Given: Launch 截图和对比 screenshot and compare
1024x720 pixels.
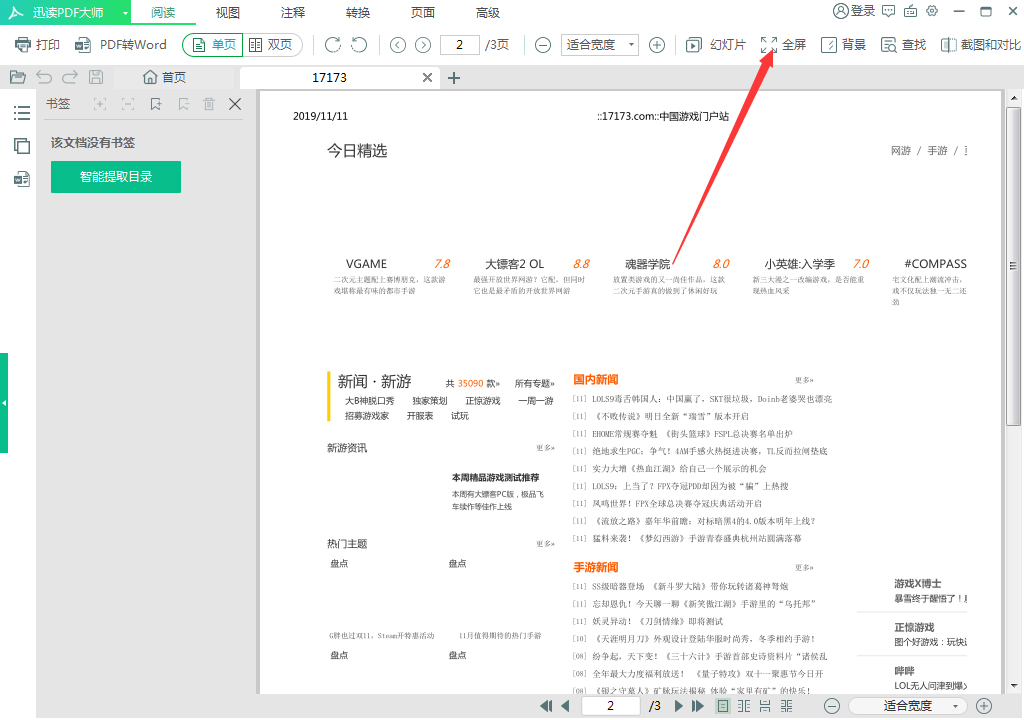Looking at the screenshot, I should tap(977, 45).
